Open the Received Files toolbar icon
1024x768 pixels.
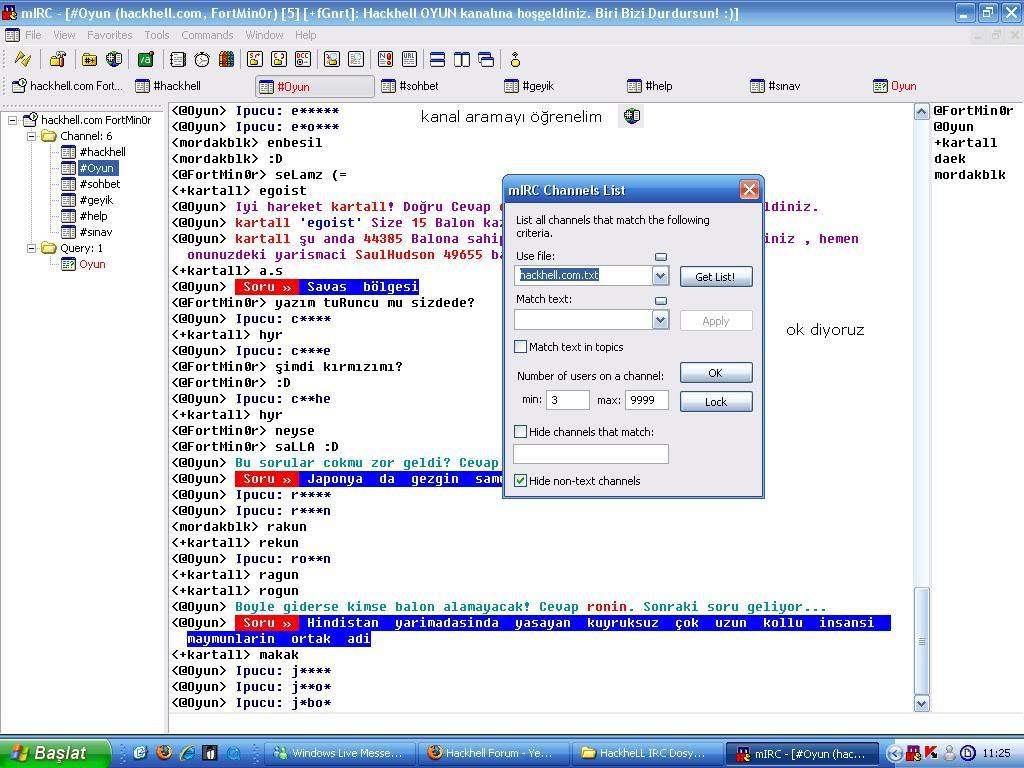332,59
